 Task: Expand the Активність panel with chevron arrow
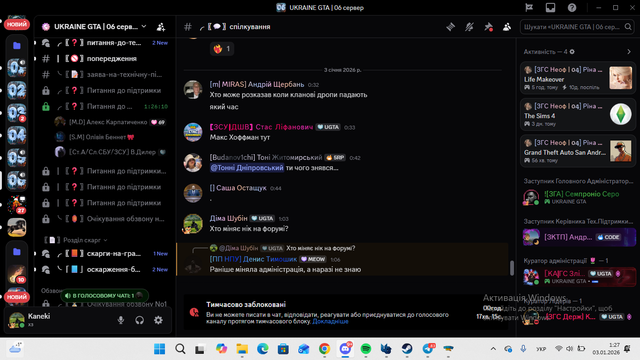coord(629,52)
